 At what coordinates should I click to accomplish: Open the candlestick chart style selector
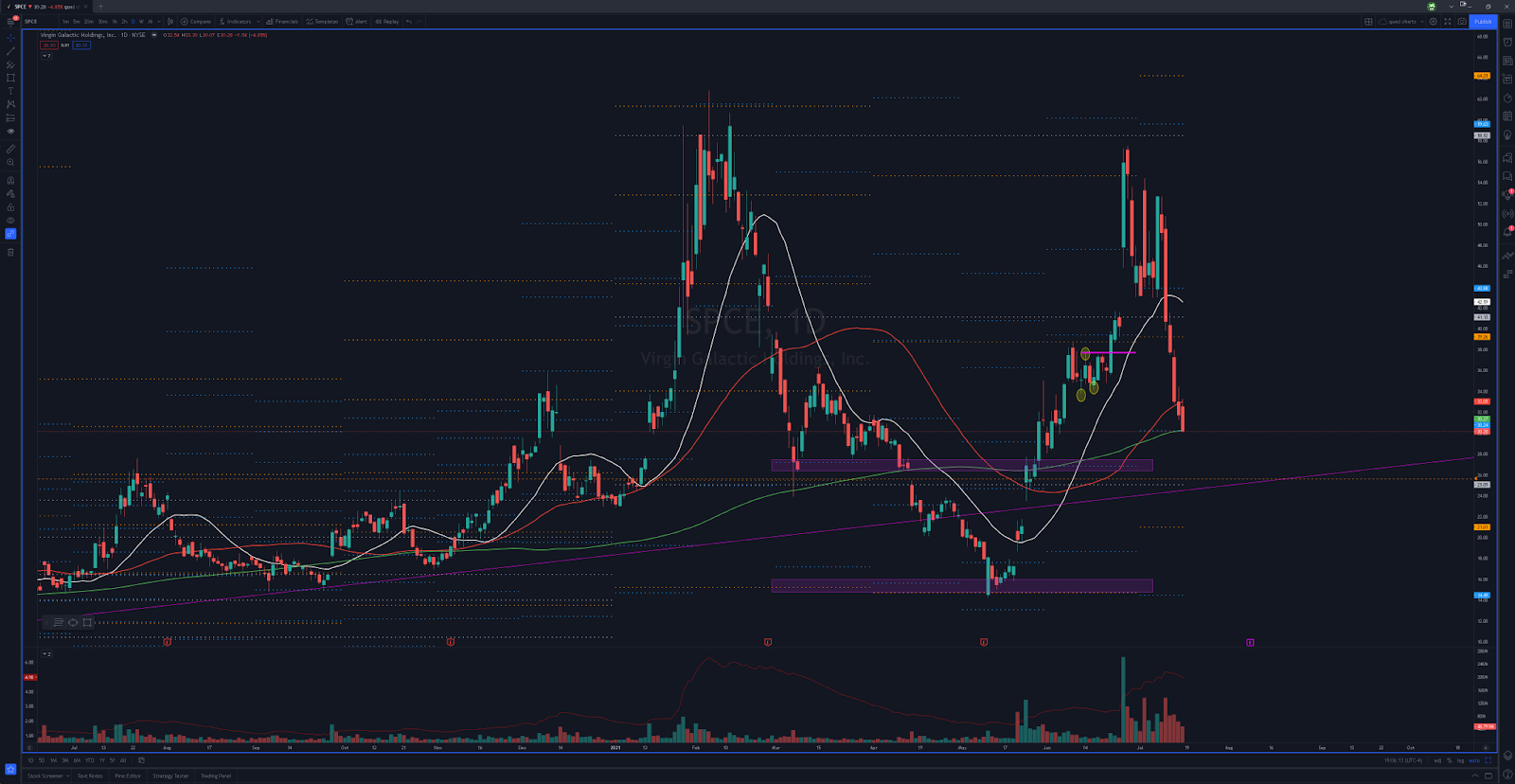pyautogui.click(x=170, y=21)
